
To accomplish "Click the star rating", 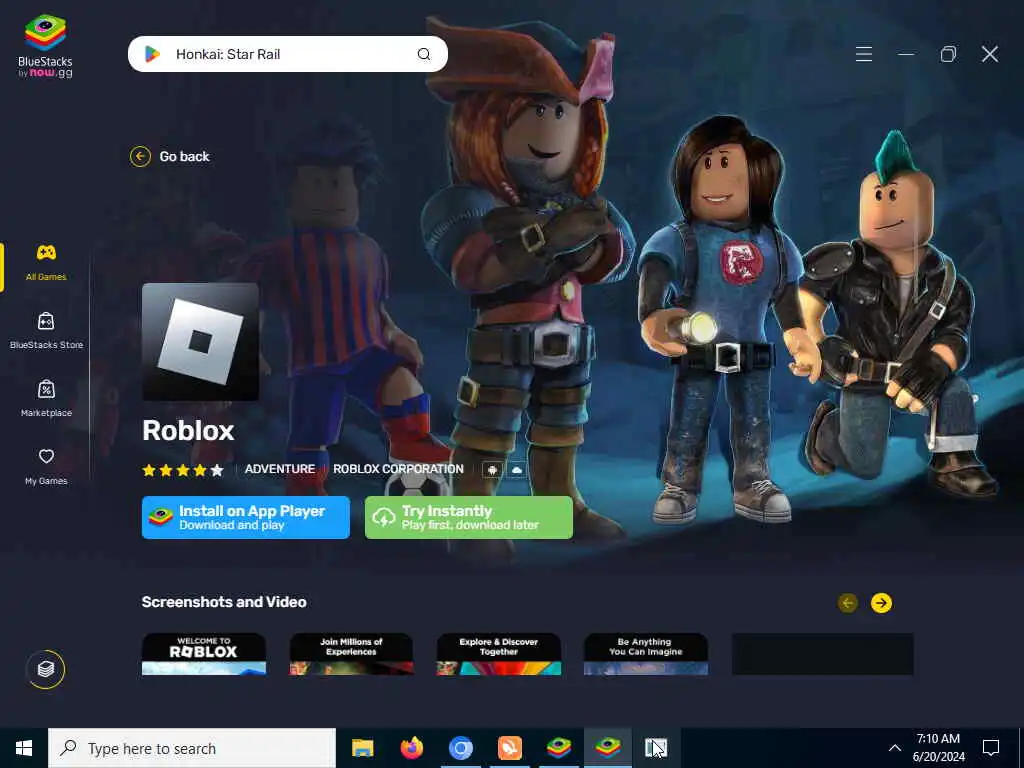I will [x=183, y=470].
